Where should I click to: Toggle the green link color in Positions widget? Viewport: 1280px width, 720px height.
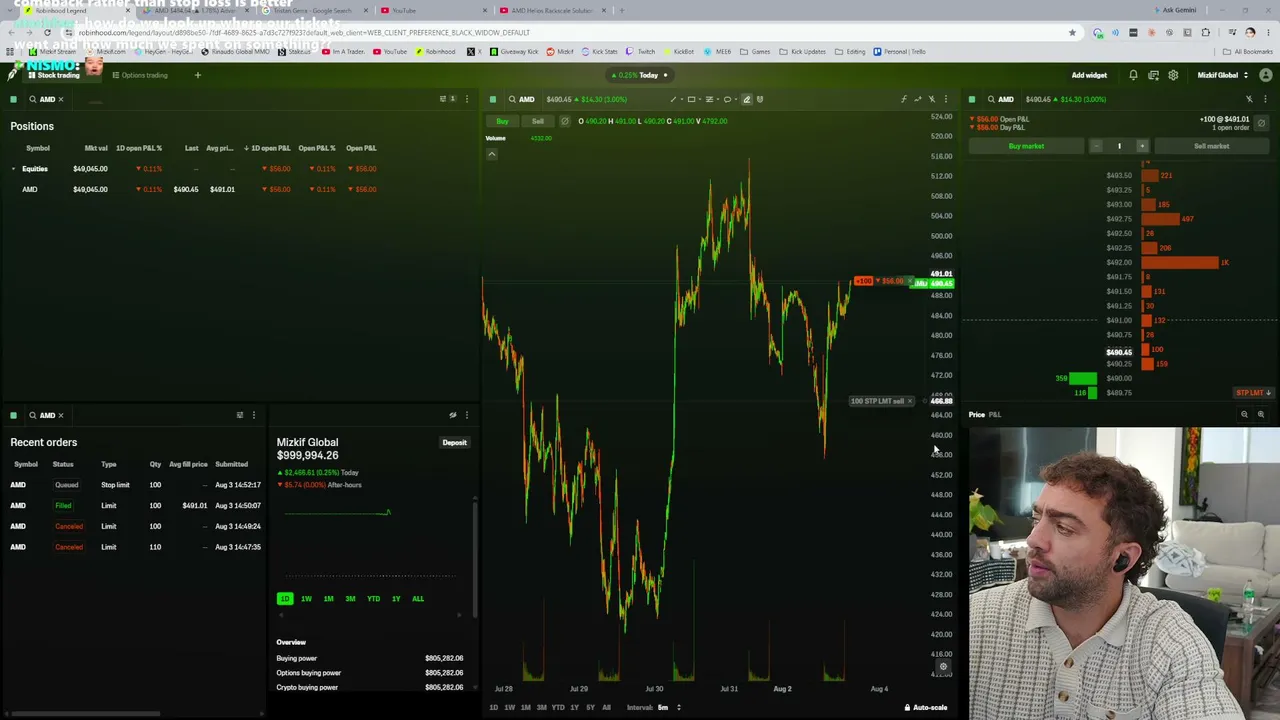pos(13,99)
